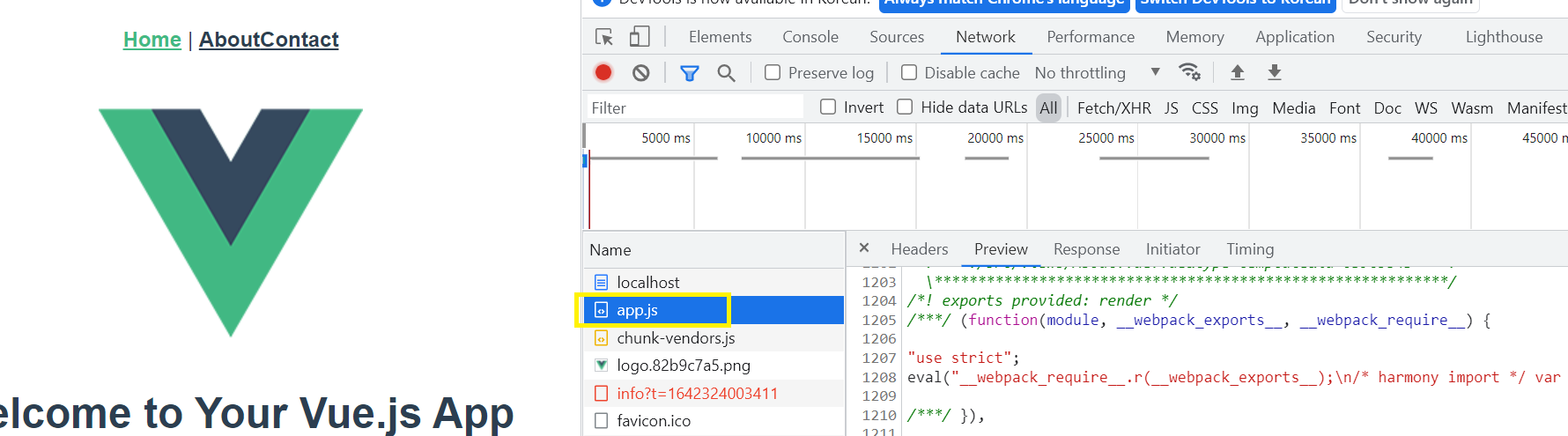This screenshot has height=436, width=1568.
Task: Open network search with magnifier icon
Action: [726, 73]
